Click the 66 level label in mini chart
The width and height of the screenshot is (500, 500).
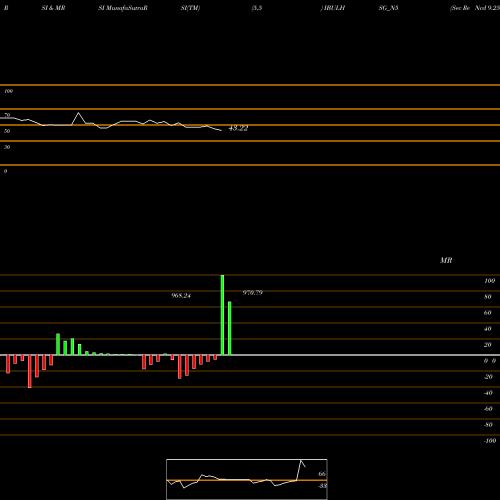click(322, 474)
